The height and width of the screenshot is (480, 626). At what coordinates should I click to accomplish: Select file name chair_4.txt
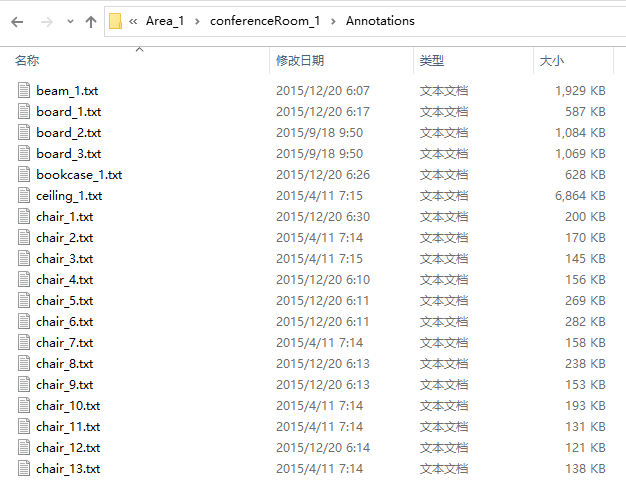(x=65, y=280)
